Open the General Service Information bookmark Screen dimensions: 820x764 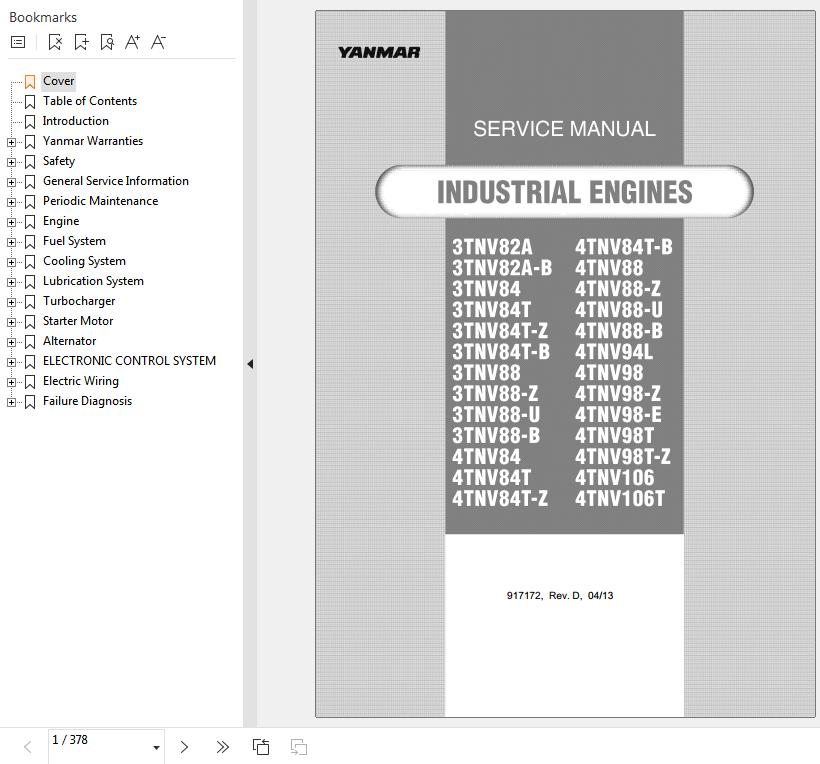tap(116, 181)
